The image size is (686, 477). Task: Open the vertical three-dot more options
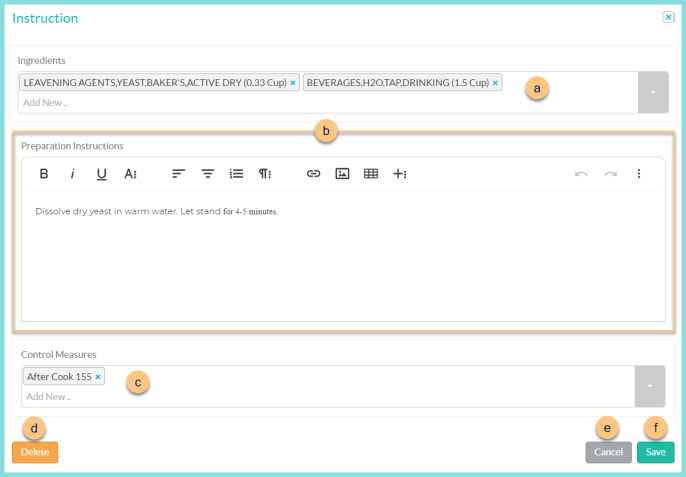point(639,174)
